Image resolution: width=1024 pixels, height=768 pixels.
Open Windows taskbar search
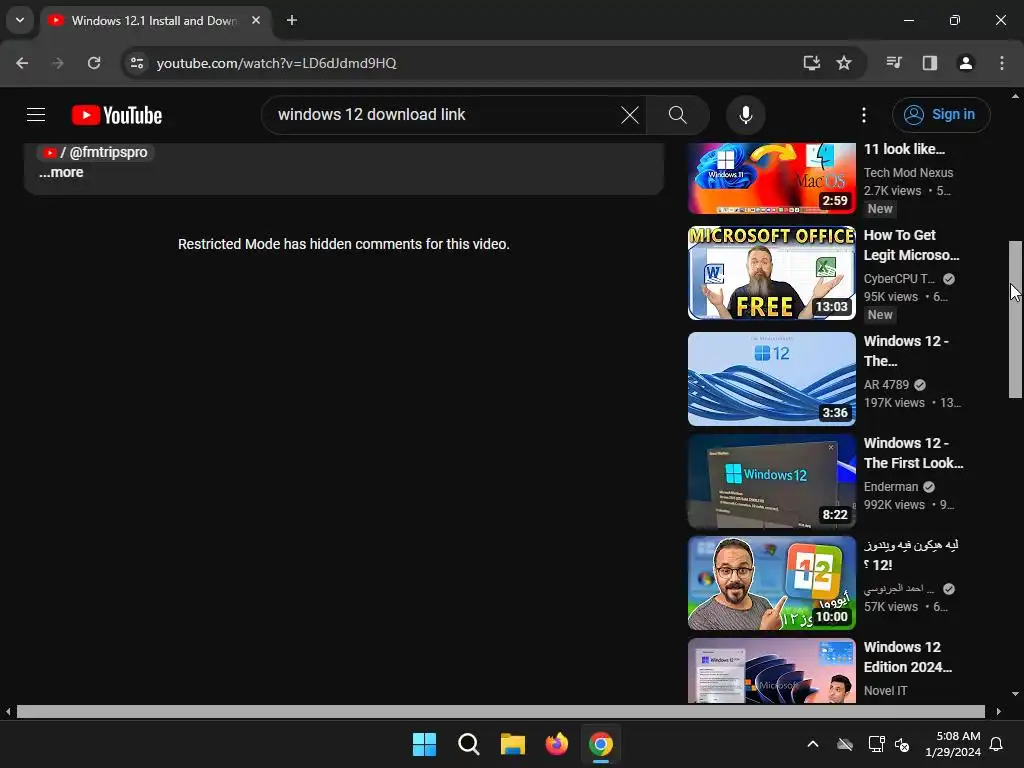468,744
